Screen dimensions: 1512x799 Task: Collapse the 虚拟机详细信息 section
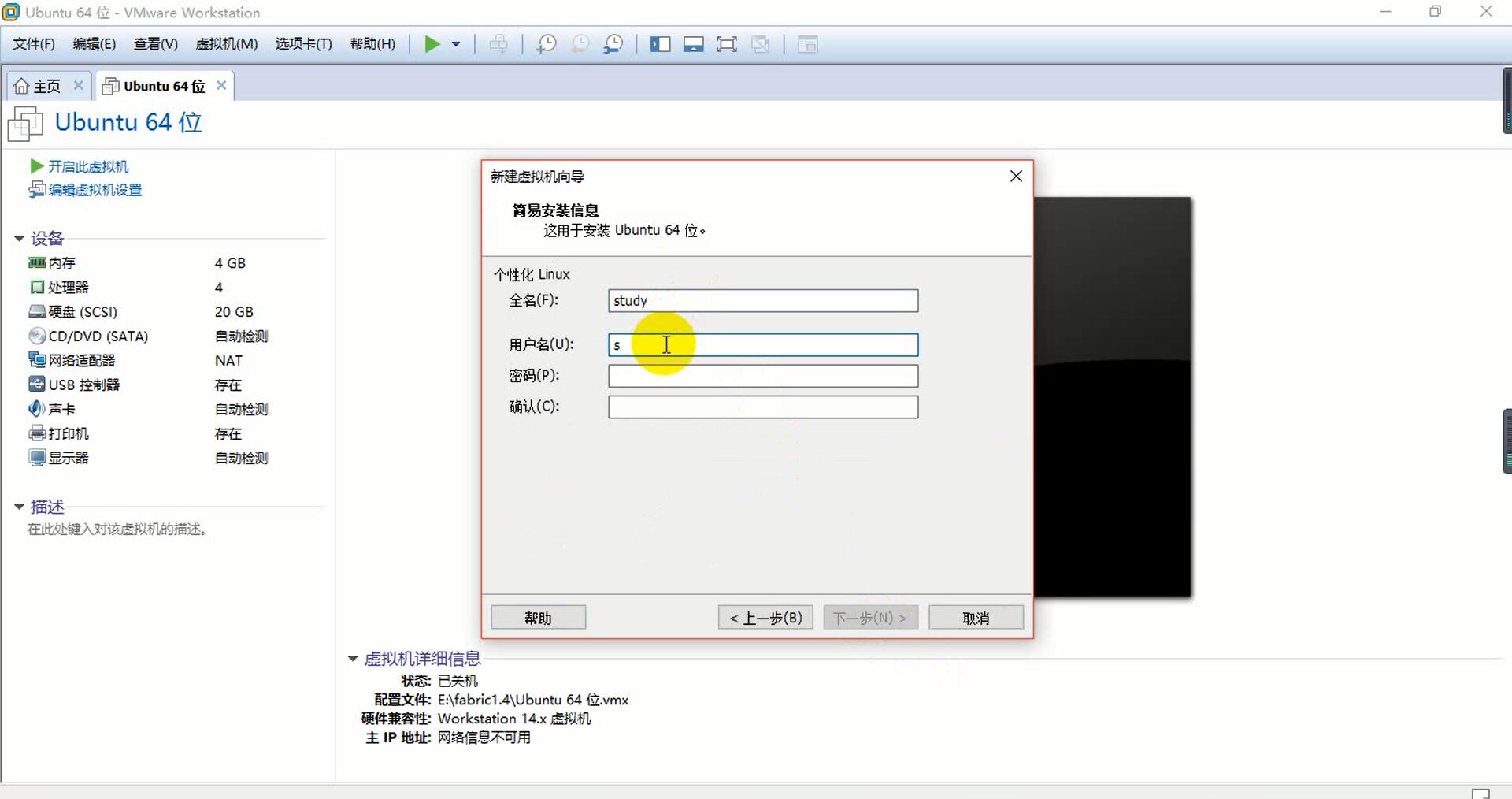pos(353,659)
